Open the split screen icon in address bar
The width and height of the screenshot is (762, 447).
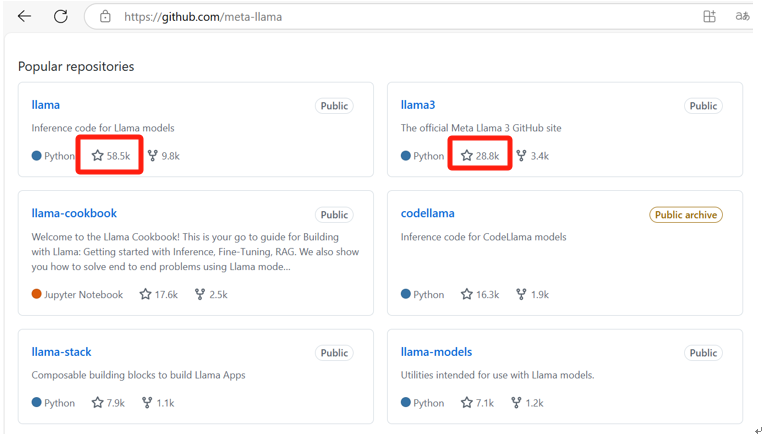709,16
